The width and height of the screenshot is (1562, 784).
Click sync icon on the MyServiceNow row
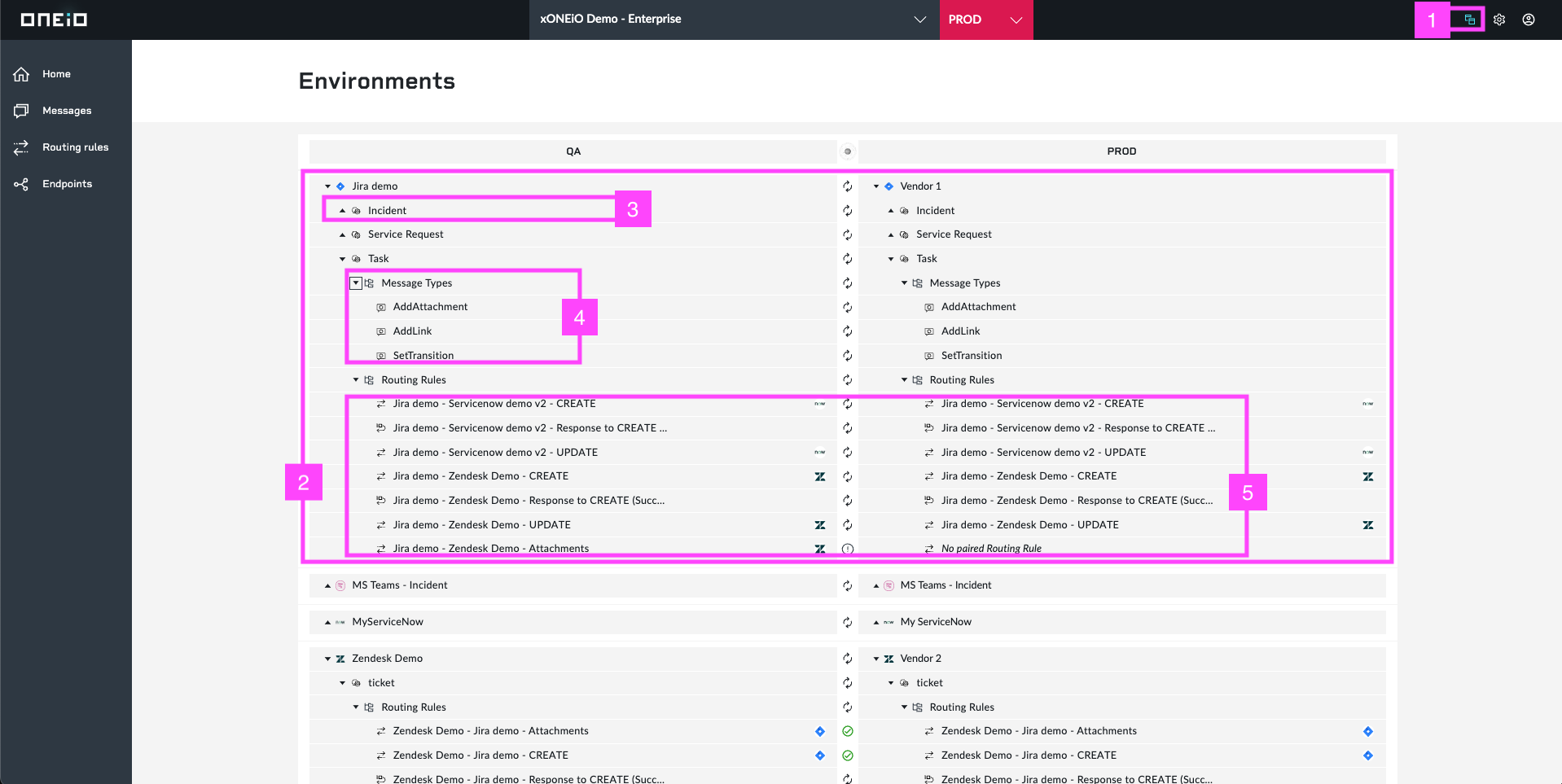tap(848, 622)
